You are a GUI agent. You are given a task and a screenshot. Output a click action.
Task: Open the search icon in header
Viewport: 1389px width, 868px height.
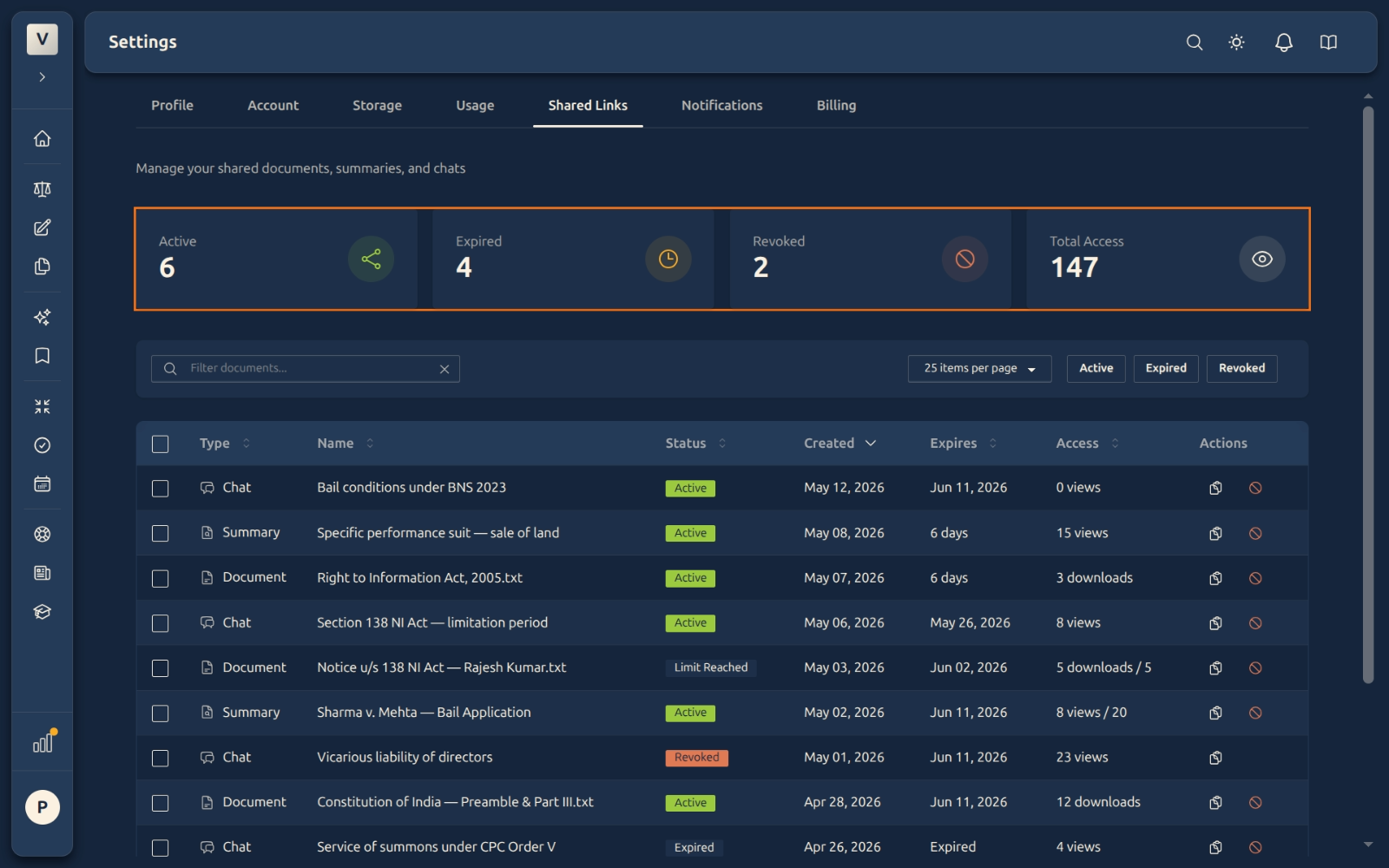(x=1195, y=43)
